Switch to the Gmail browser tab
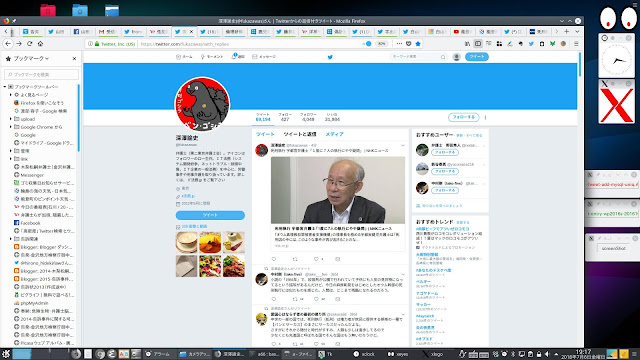Image resolution: width=640 pixels, height=360 pixels. pos(108,31)
